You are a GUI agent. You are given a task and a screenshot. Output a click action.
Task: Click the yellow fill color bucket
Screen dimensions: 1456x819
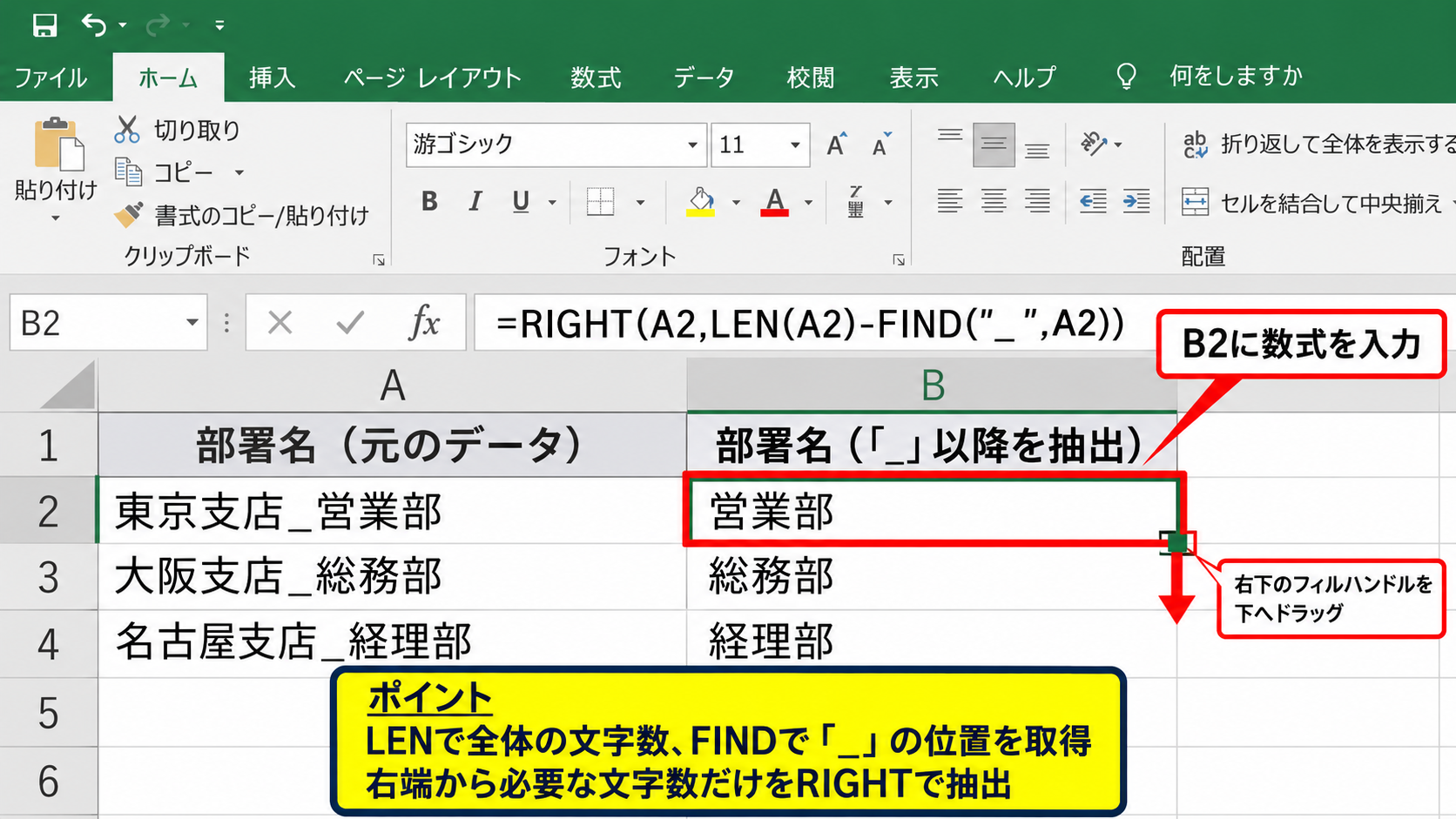click(x=701, y=202)
